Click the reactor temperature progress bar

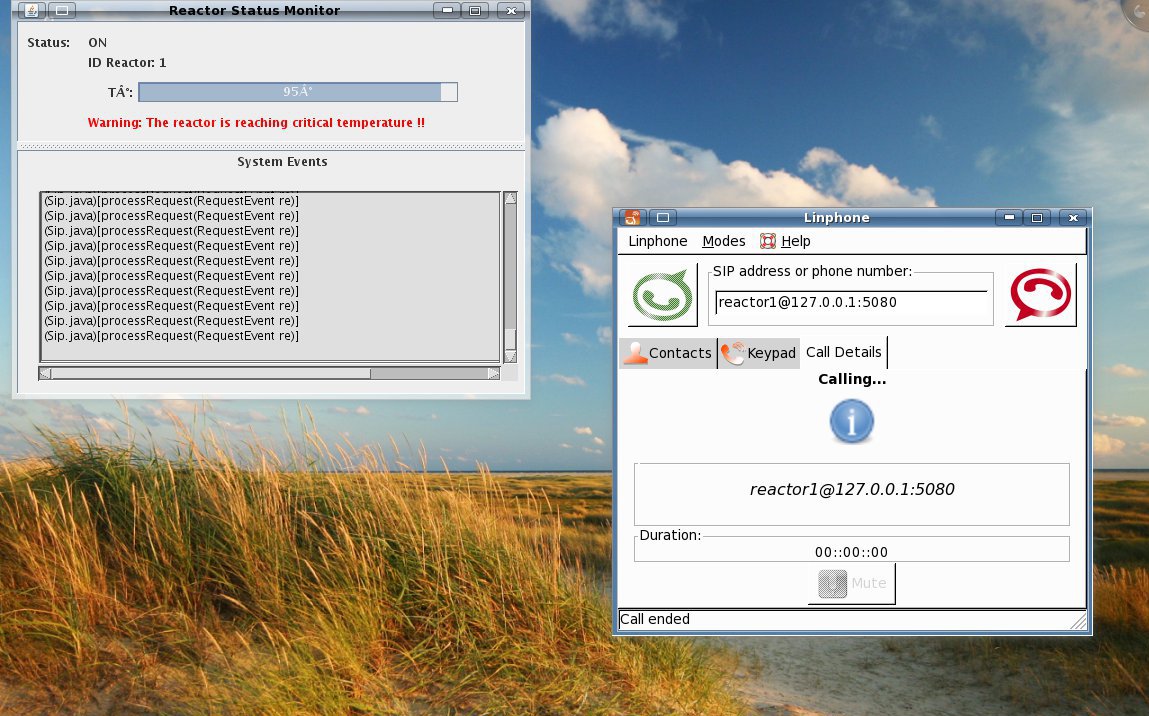click(x=298, y=92)
